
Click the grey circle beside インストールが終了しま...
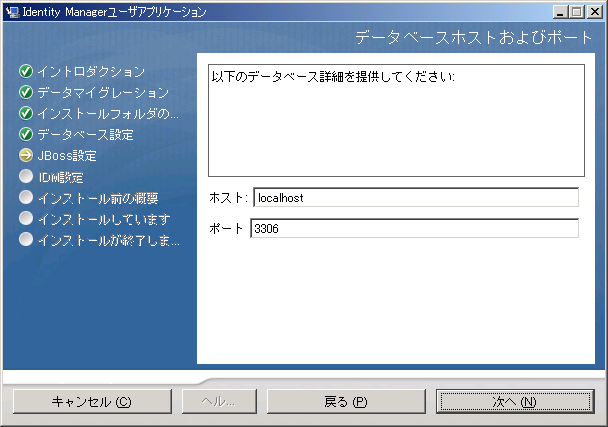pos(26,239)
